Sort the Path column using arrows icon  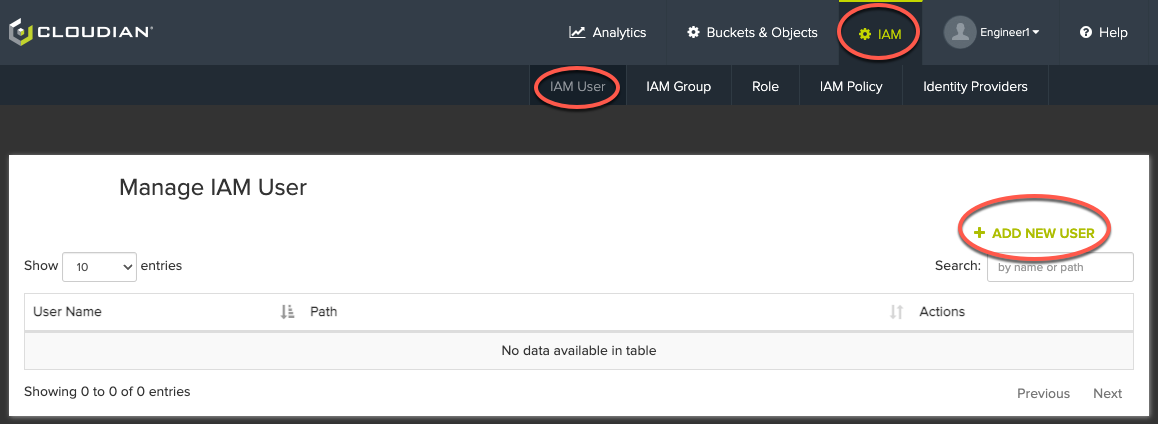896,312
